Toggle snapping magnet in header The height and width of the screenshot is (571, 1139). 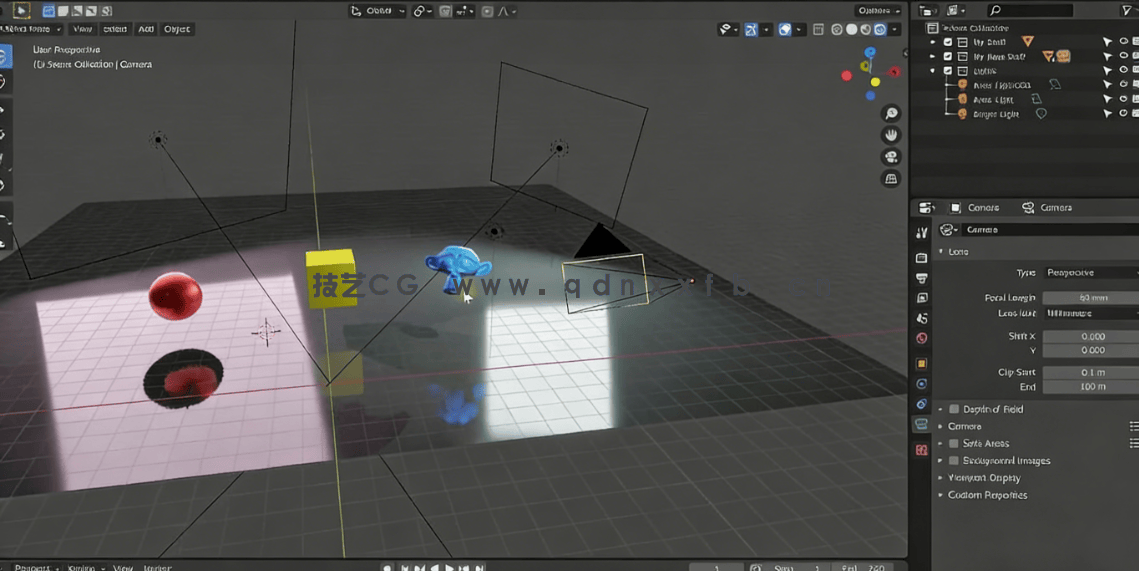[x=446, y=11]
